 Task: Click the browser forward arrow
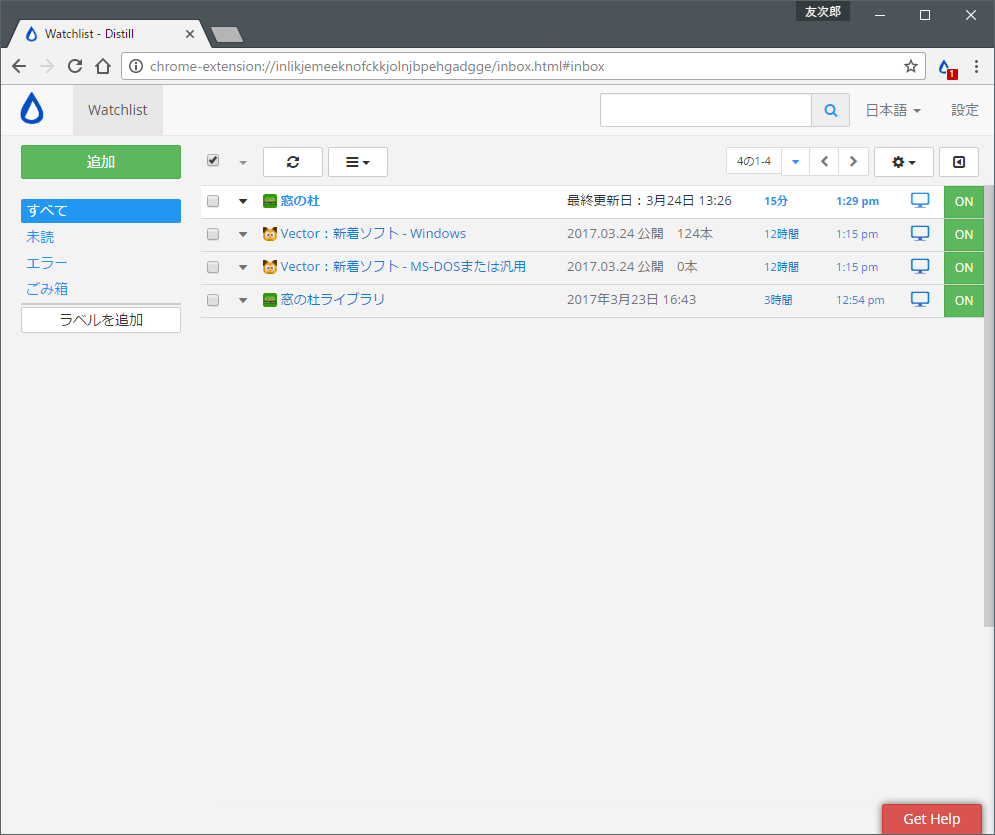pyautogui.click(x=47, y=66)
